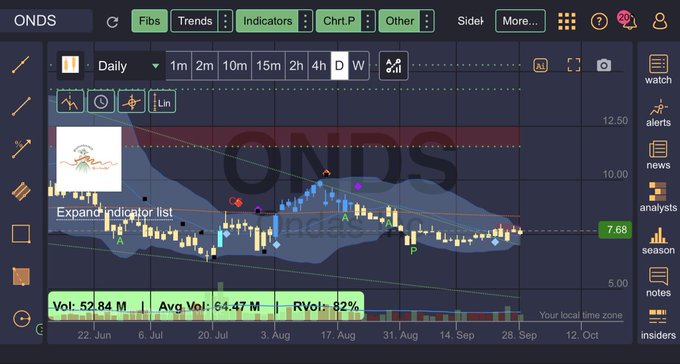This screenshot has width=680, height=364.
Task: Open the alerts panel
Action: [x=658, y=113]
